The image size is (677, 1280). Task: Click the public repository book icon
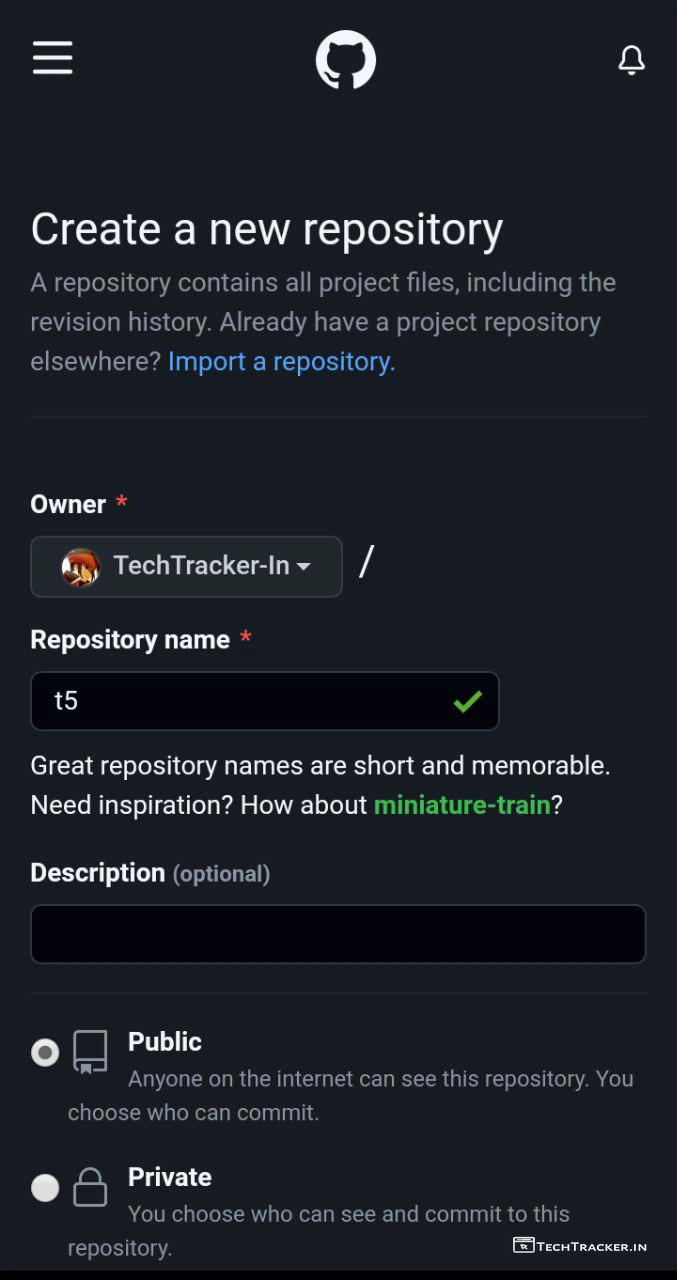point(90,1053)
